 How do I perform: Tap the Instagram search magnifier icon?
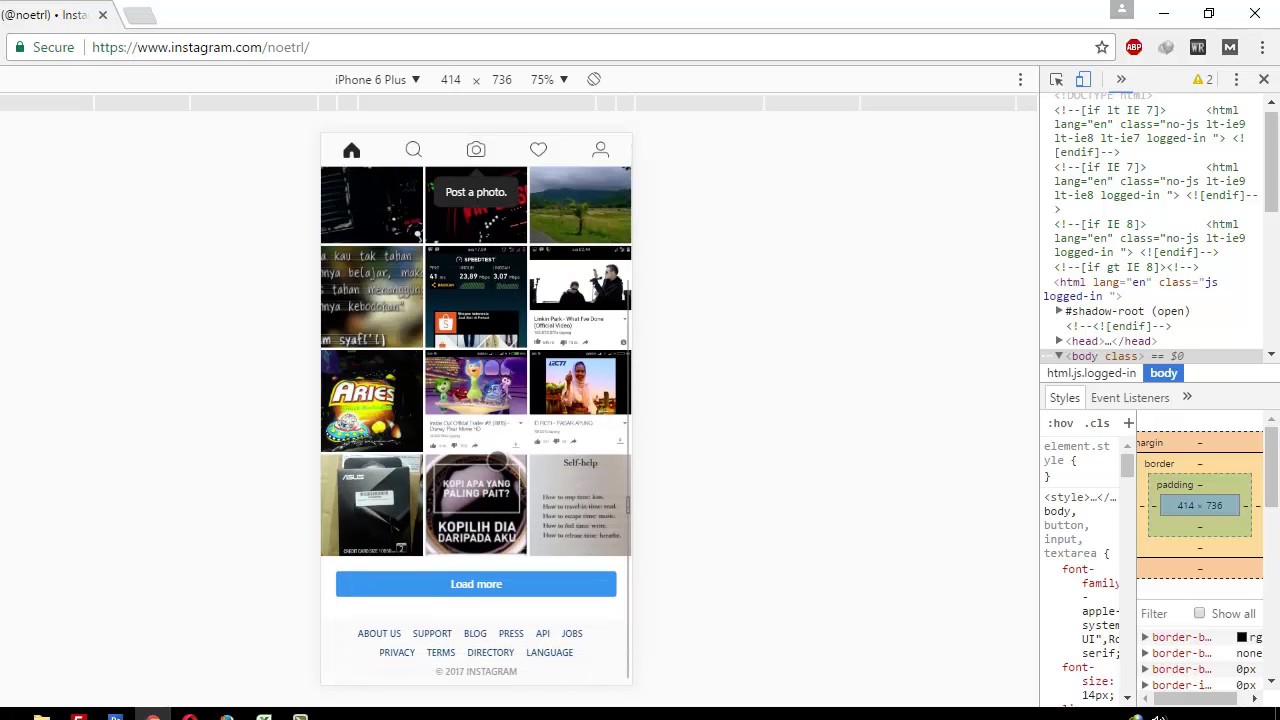click(413, 150)
